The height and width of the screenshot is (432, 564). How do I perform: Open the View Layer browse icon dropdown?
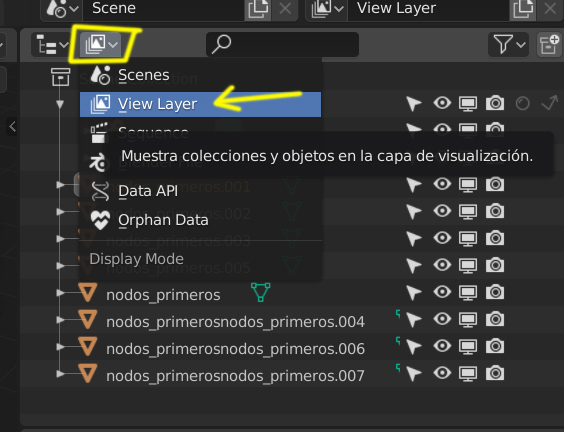click(x=327, y=9)
